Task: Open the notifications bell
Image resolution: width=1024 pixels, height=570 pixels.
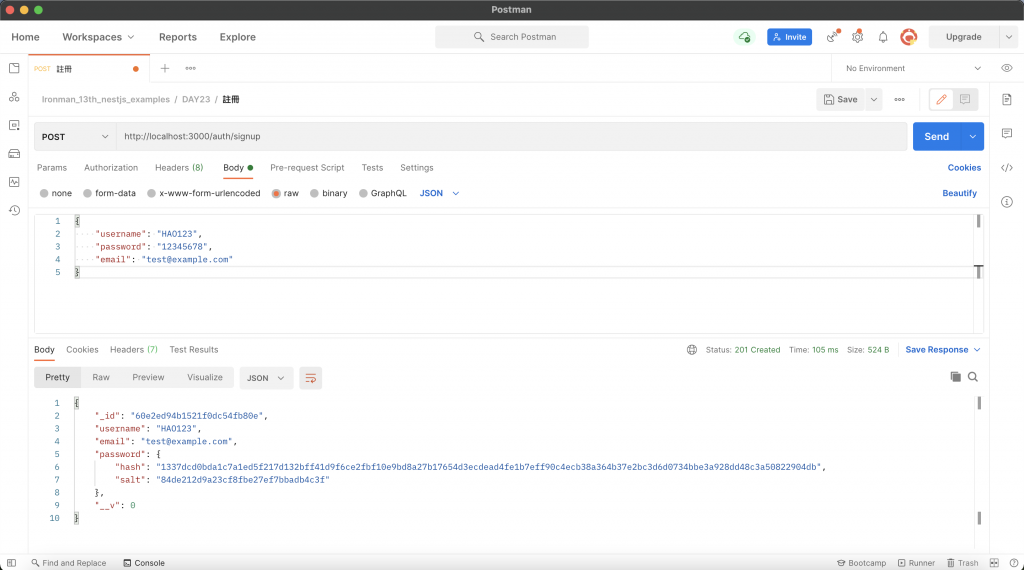Action: tap(883, 37)
